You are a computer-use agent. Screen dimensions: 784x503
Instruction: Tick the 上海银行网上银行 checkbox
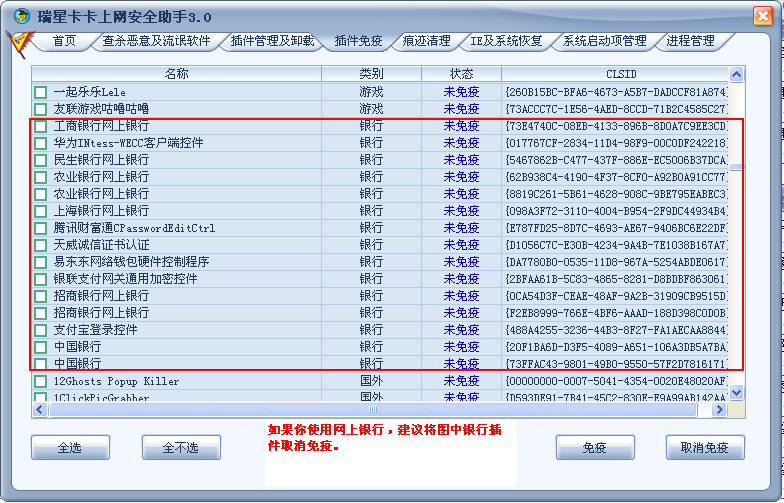coord(40,211)
